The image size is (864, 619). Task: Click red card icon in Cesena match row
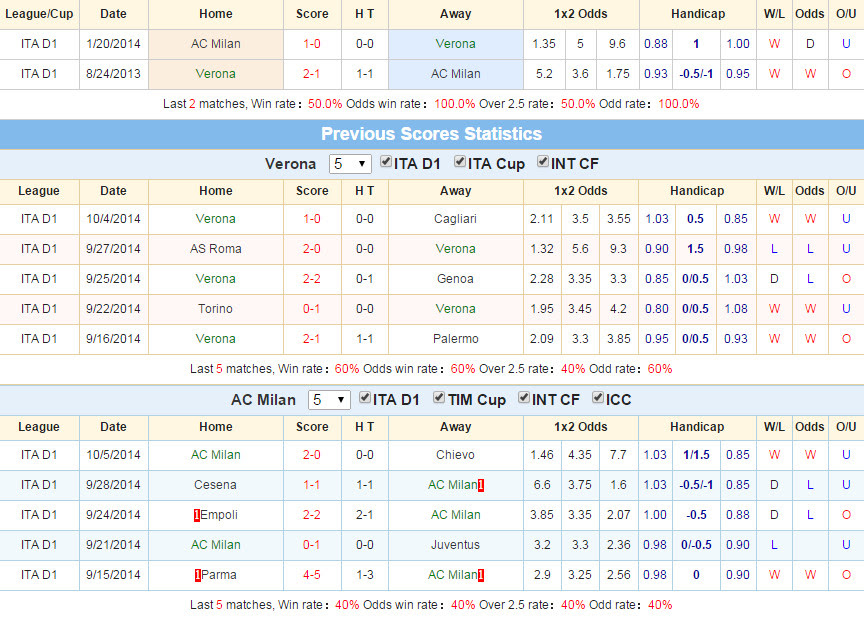pyautogui.click(x=481, y=486)
